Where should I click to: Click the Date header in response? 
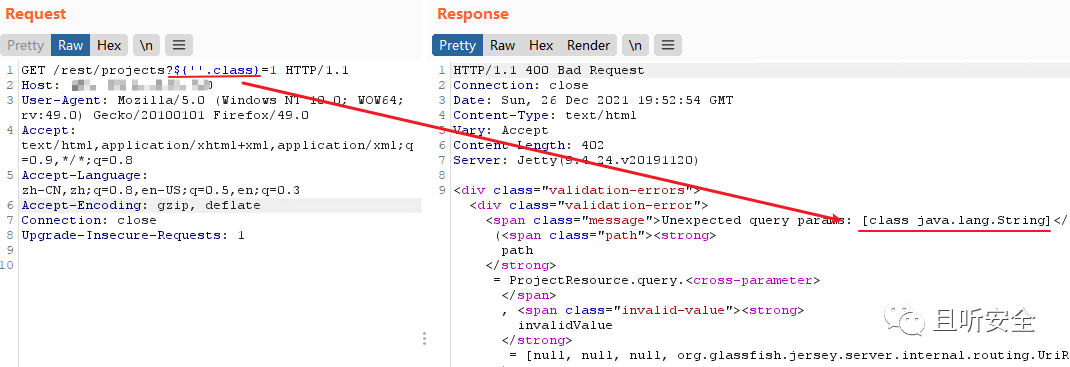click(x=593, y=100)
